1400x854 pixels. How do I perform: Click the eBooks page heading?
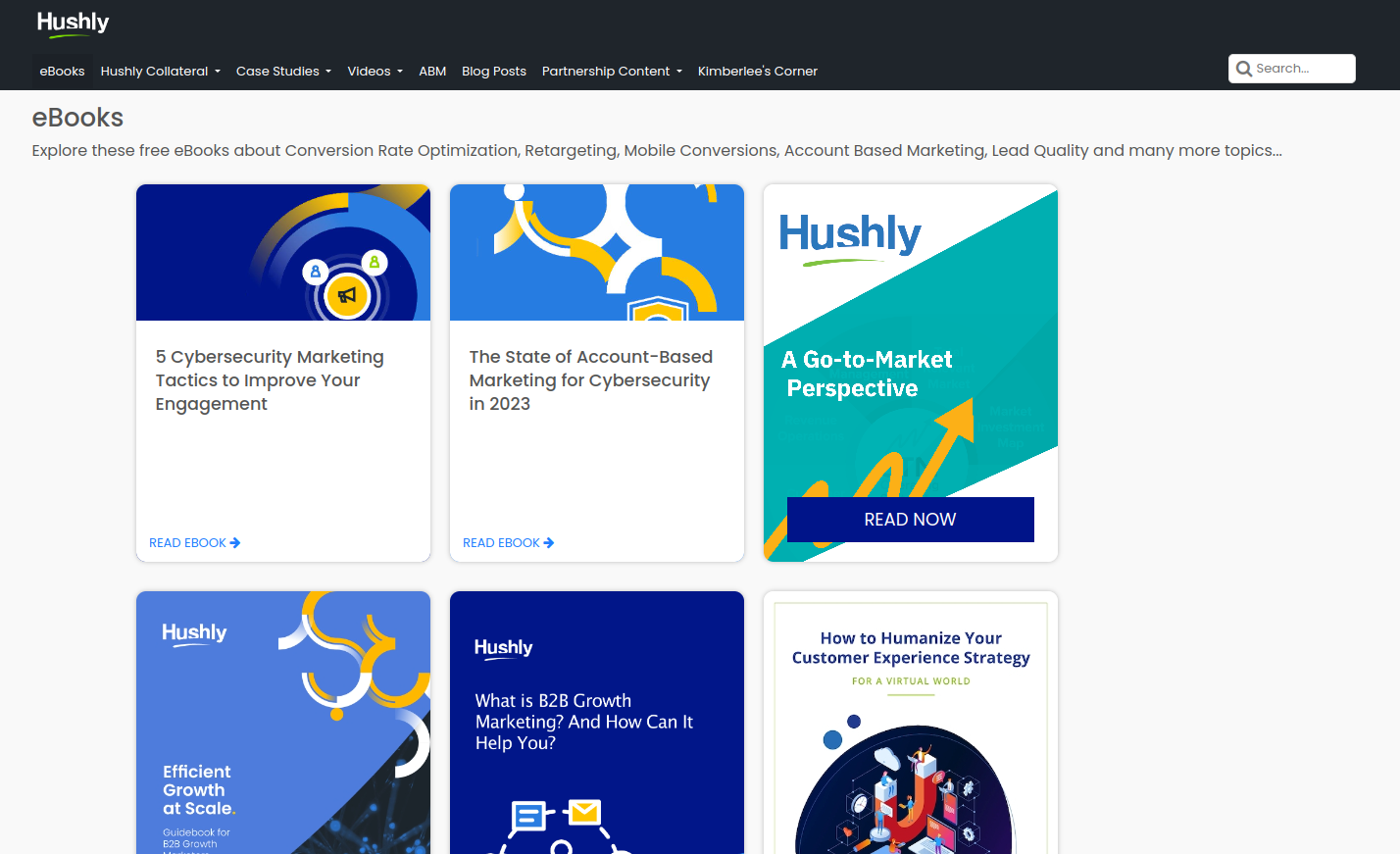coord(77,118)
